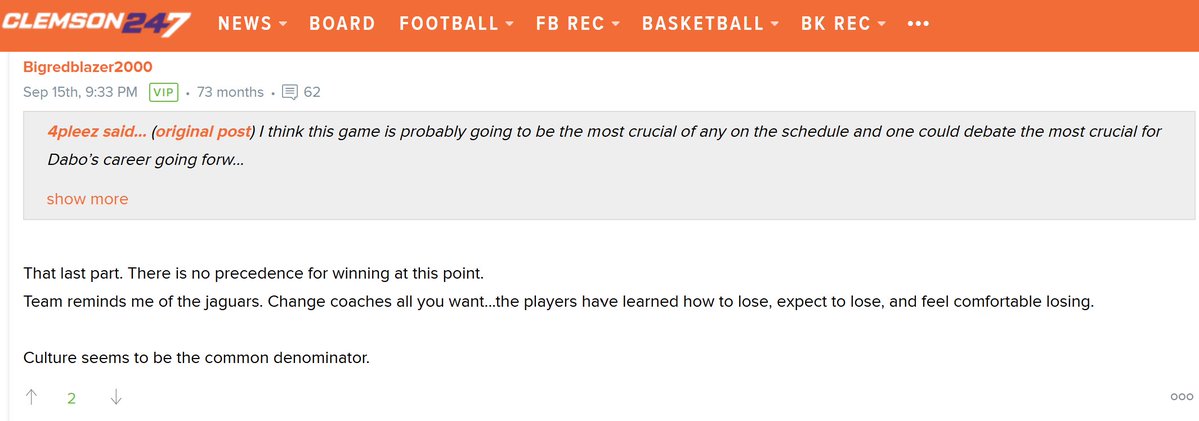Click the vote score number 2
Image resolution: width=1199 pixels, height=421 pixels.
point(72,398)
